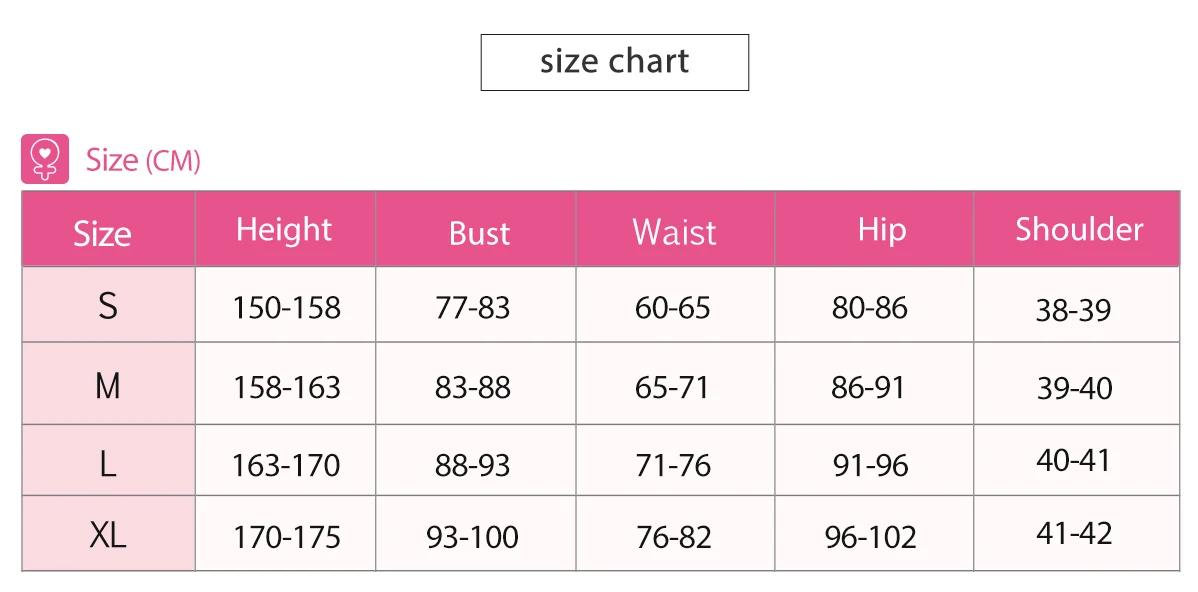Click the pink female symbol icon
The height and width of the screenshot is (592, 1198).
45,159
